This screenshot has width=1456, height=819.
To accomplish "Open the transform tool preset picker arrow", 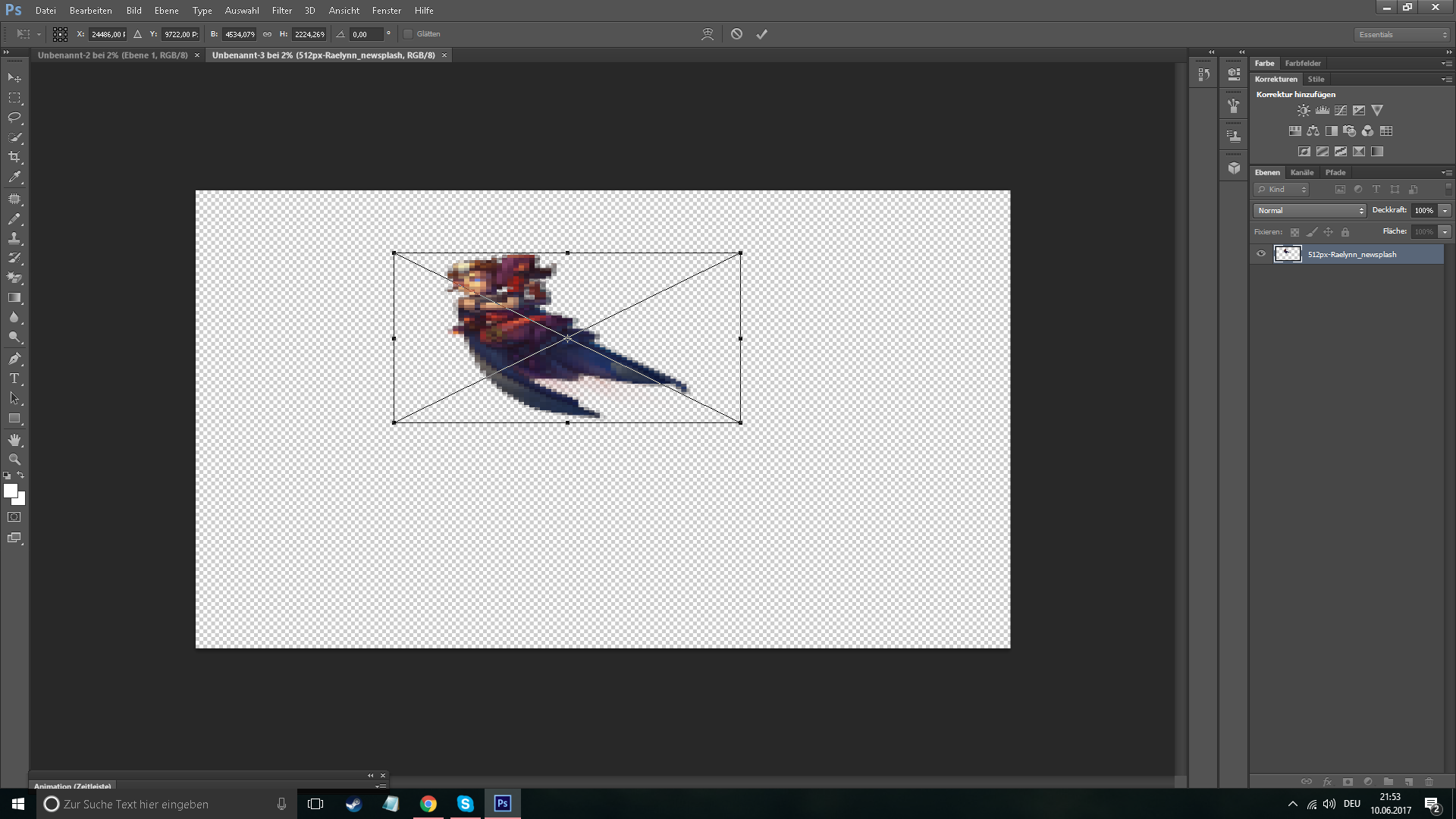I will click(x=39, y=34).
